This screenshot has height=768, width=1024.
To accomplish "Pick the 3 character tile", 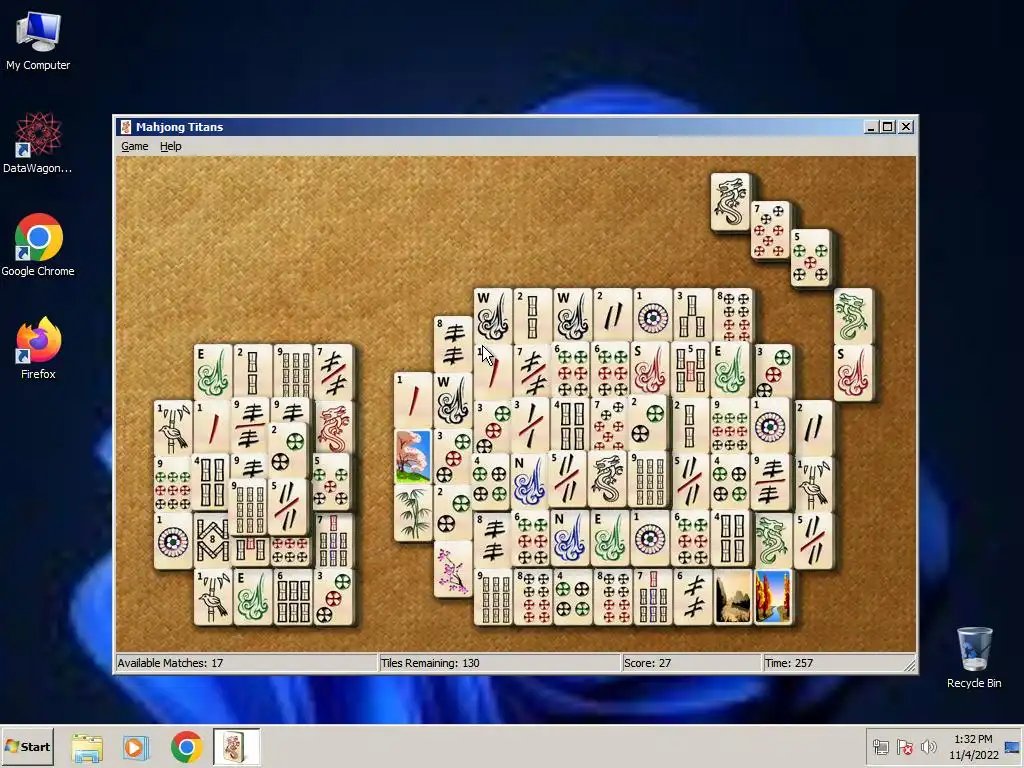I will point(530,426).
